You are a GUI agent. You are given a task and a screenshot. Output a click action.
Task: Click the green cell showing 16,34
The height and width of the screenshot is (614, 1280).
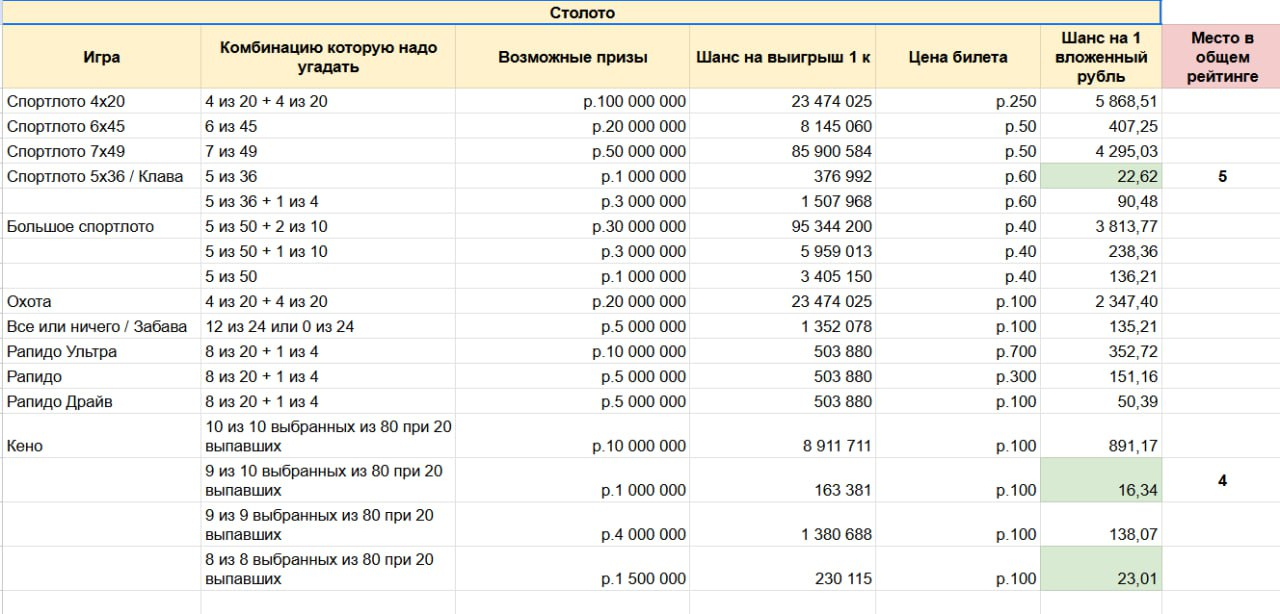click(x=1101, y=480)
